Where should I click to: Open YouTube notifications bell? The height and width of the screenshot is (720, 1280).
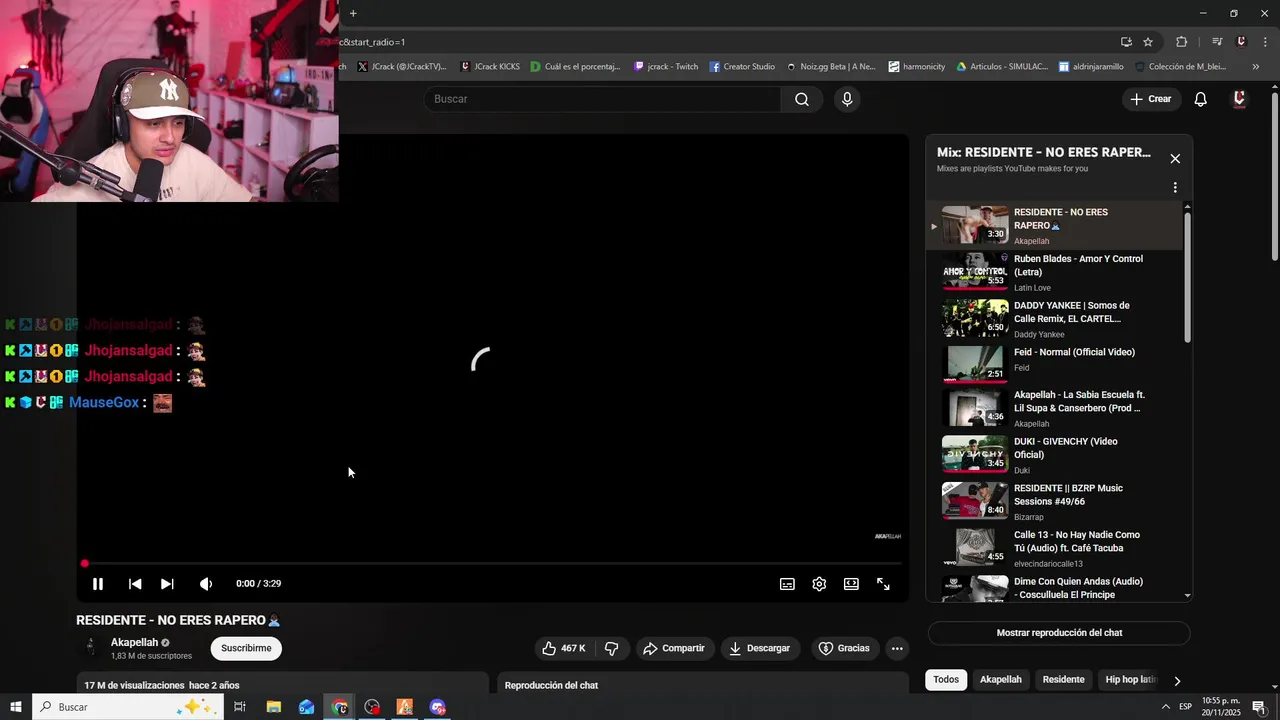(x=1200, y=99)
